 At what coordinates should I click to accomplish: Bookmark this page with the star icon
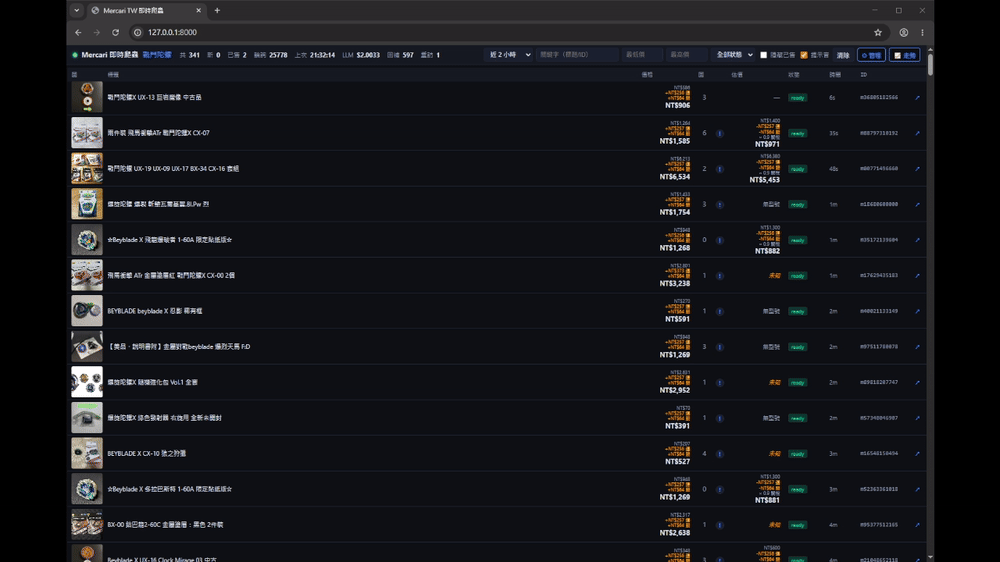[878, 33]
